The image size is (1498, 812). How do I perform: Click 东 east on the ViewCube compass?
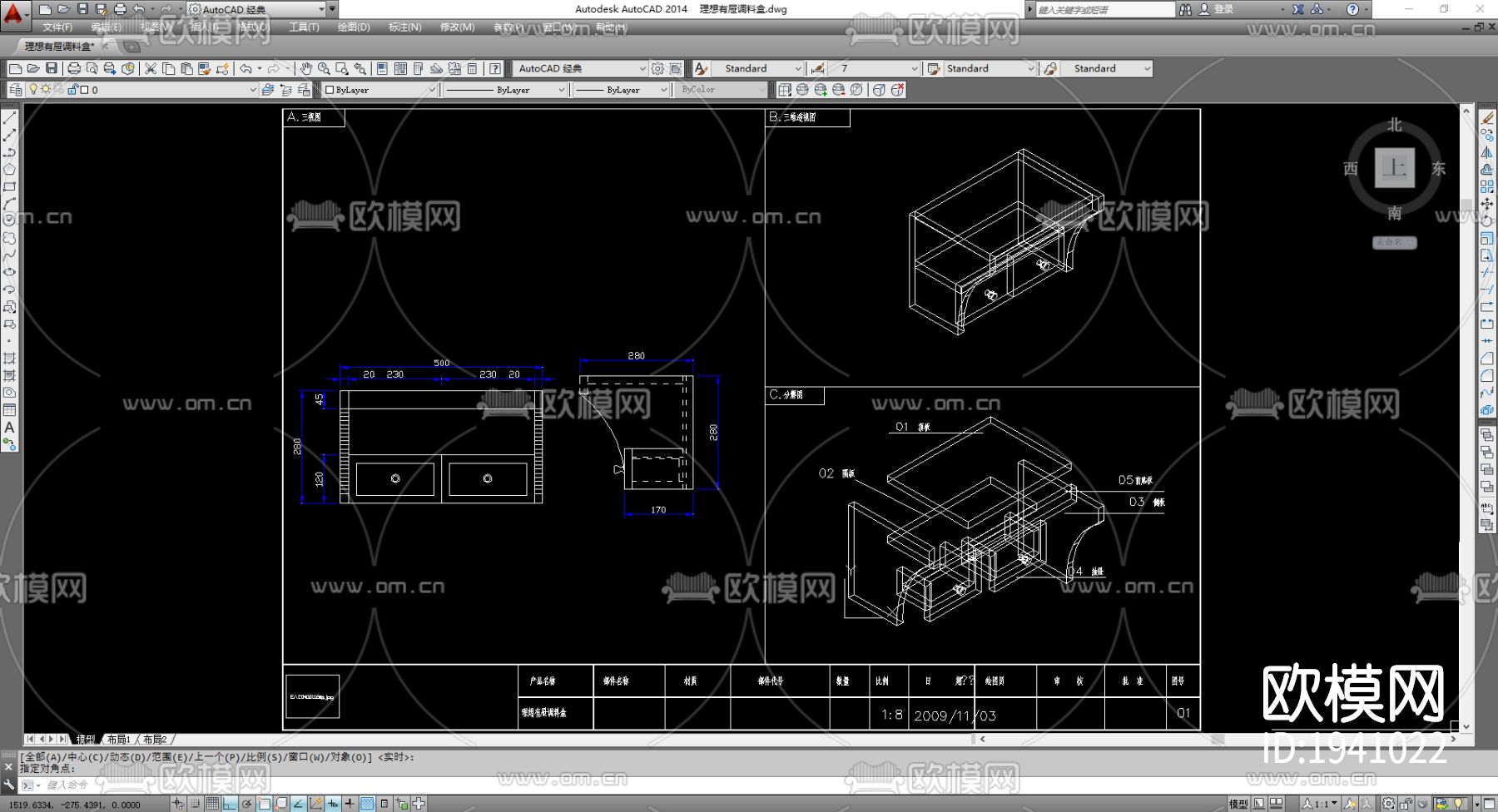tap(1438, 168)
